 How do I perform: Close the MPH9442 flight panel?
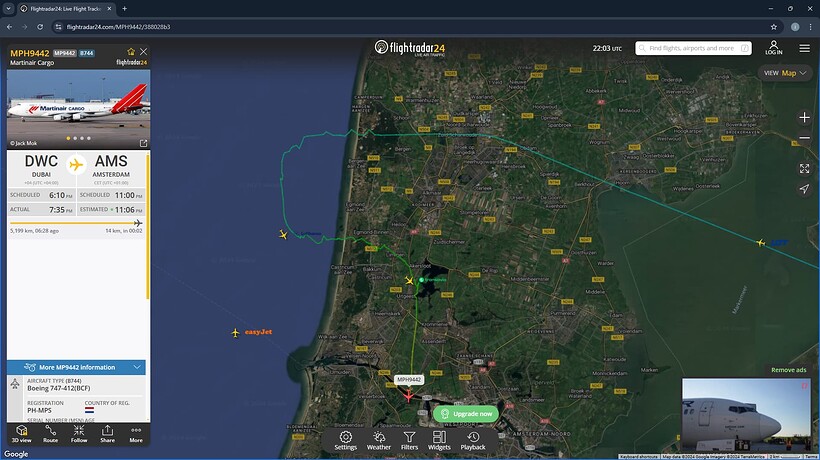pos(143,51)
